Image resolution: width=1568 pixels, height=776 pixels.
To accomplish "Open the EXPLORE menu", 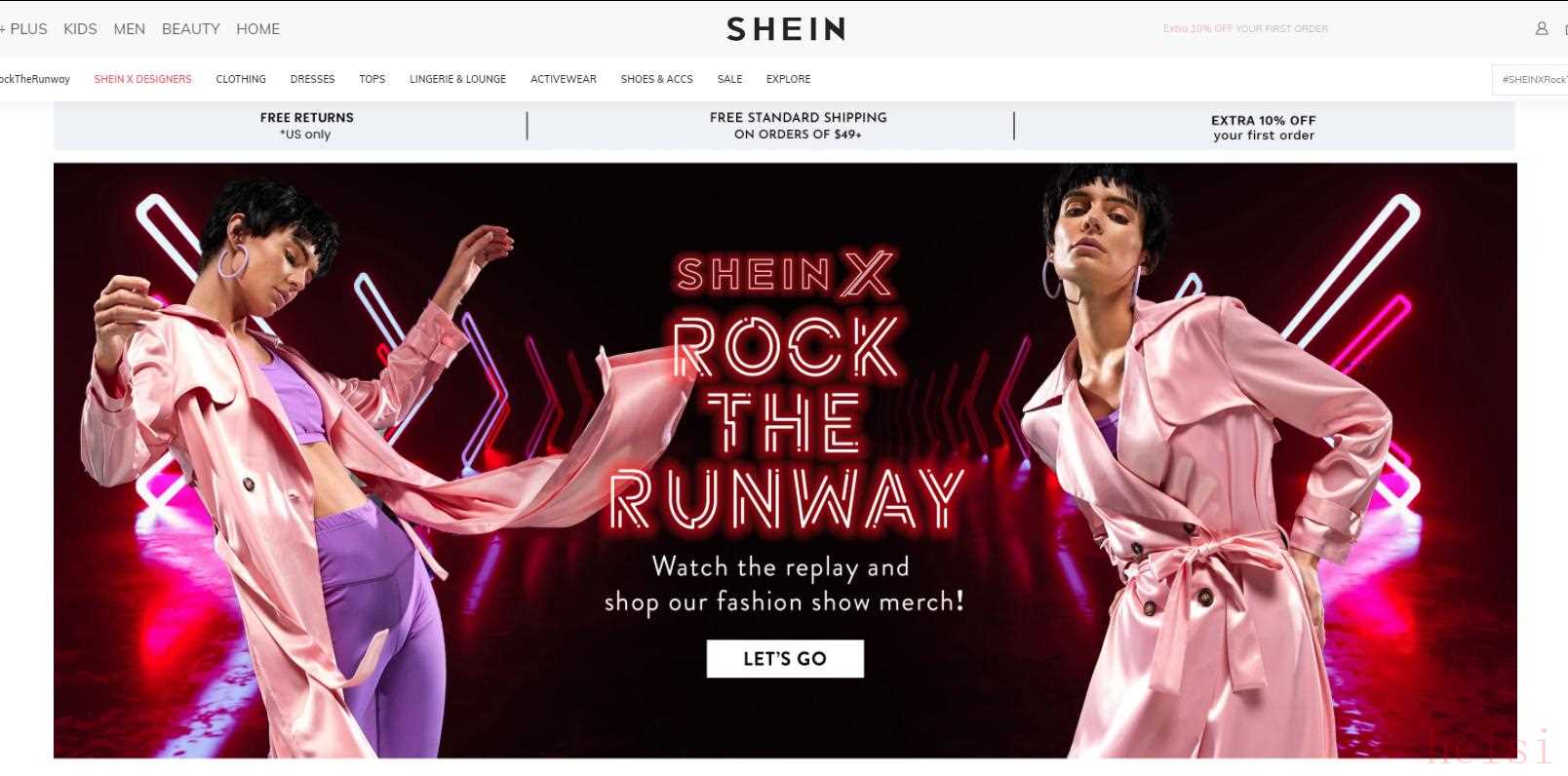I will click(789, 79).
